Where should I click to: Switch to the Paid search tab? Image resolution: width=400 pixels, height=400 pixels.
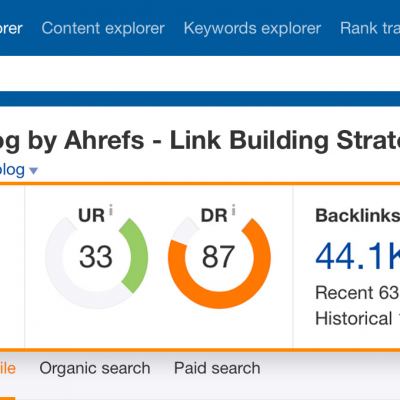(217, 368)
